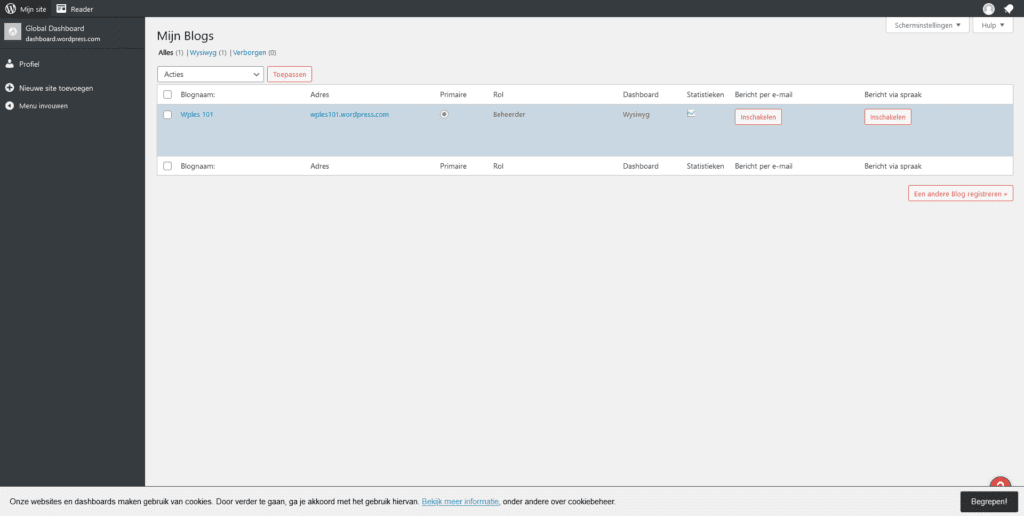The image size is (1024, 516).
Task: Open notifications bell icon
Action: tap(1008, 9)
